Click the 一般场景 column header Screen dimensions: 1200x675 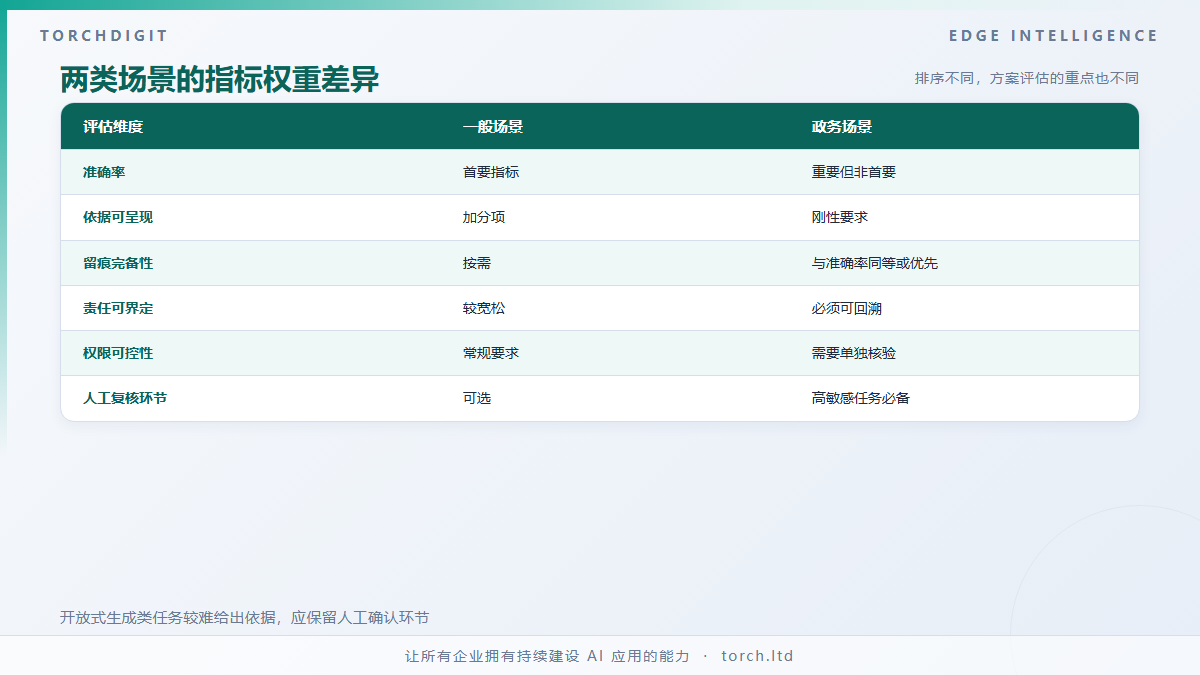pyautogui.click(x=493, y=127)
